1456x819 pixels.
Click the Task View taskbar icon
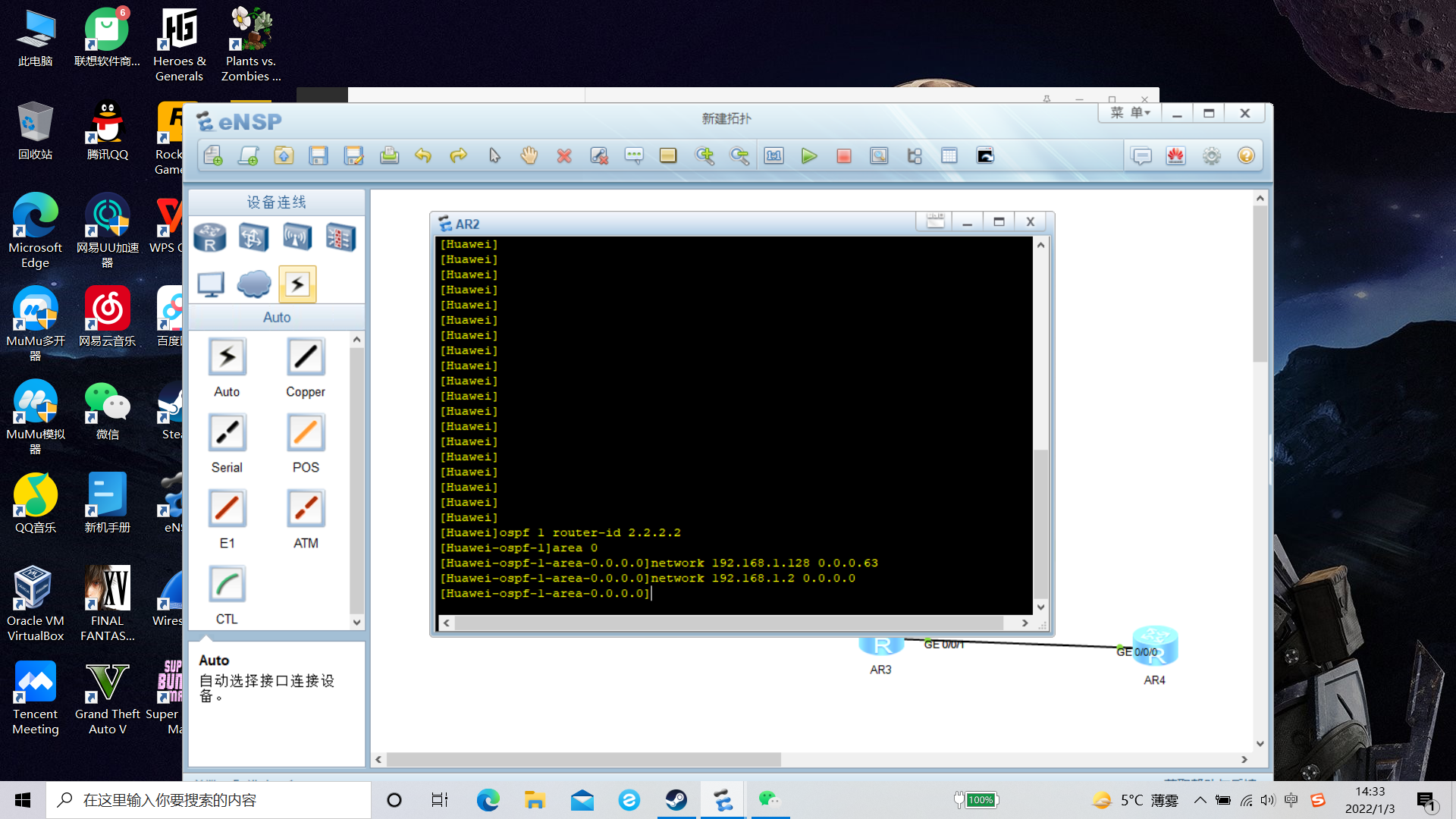pos(440,800)
